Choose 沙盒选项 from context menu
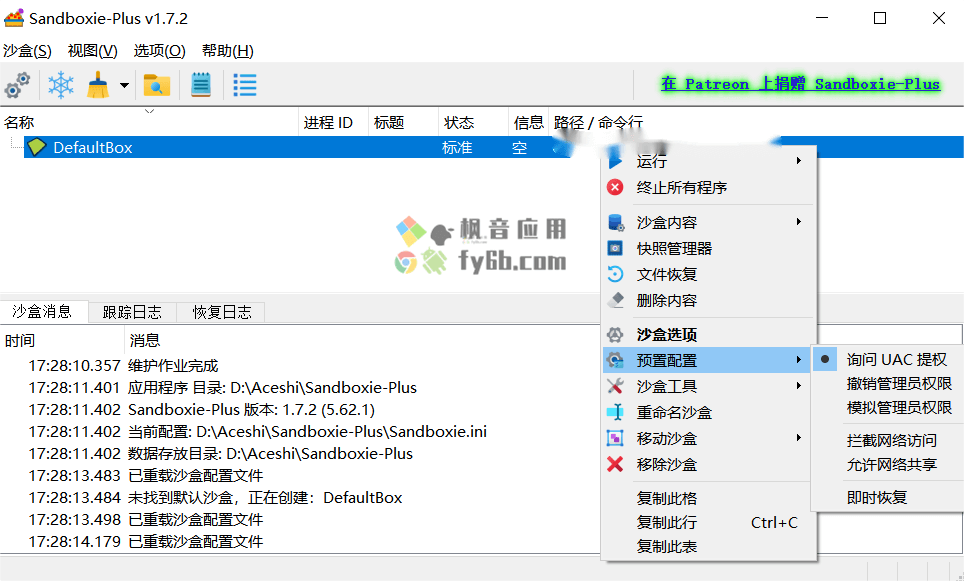 click(709, 335)
